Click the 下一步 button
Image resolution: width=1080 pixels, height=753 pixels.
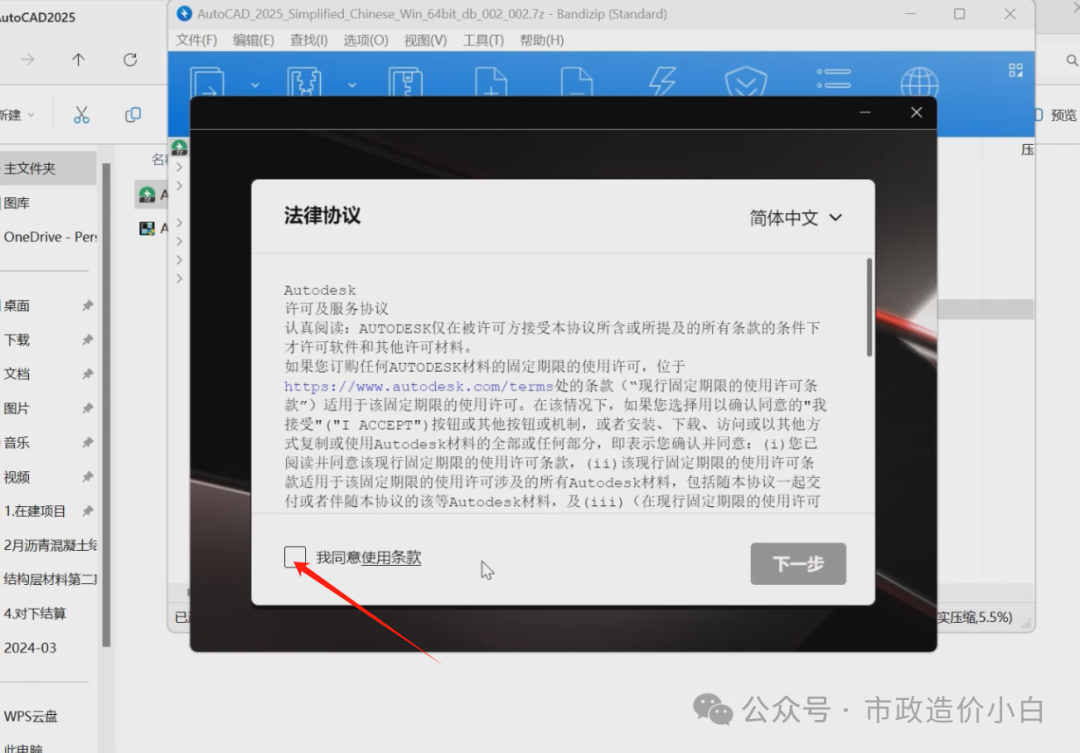tap(798, 564)
